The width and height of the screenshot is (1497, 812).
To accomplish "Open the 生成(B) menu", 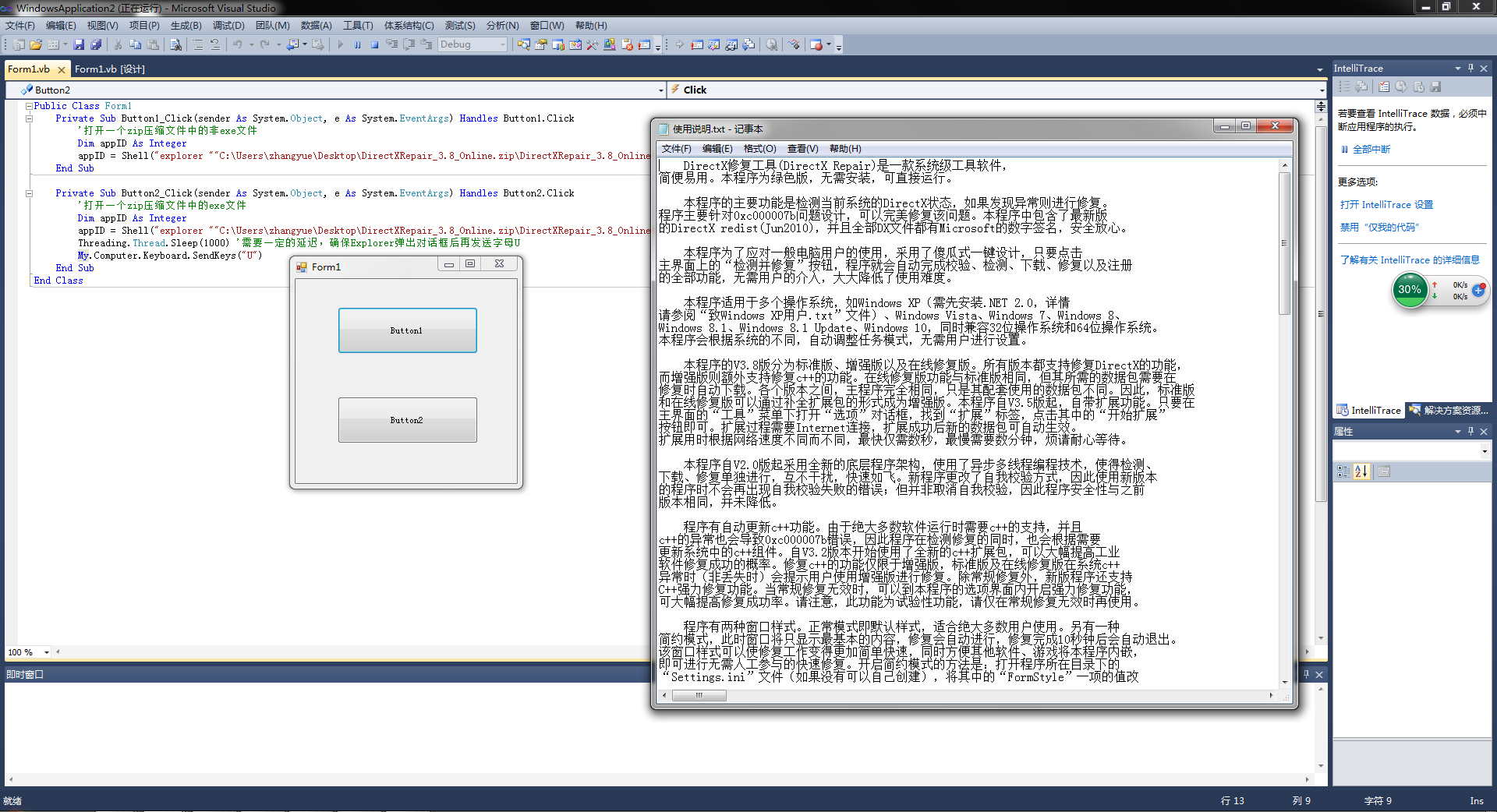I will pos(186,26).
